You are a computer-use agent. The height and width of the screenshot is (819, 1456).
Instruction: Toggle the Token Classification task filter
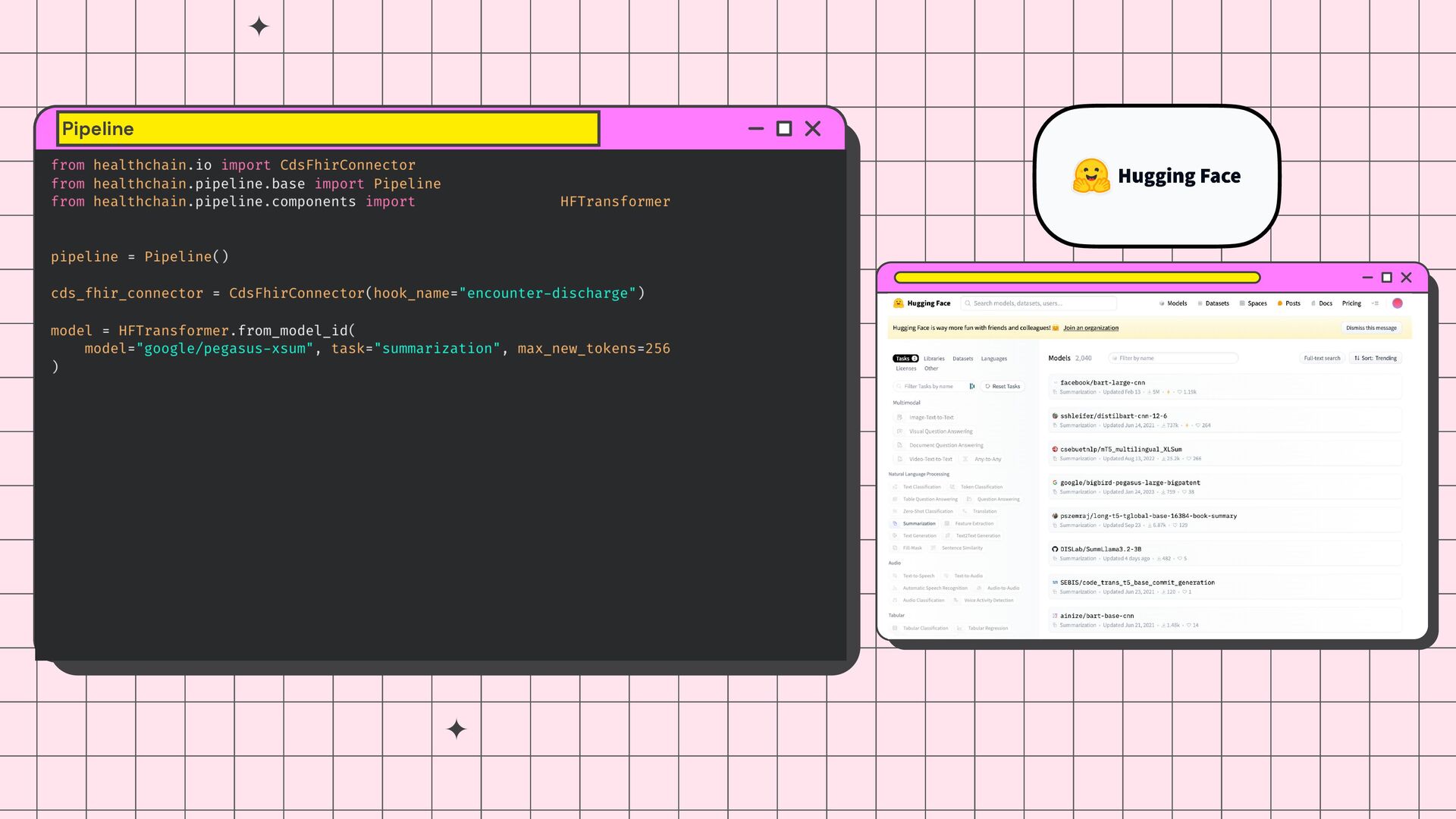976,488
